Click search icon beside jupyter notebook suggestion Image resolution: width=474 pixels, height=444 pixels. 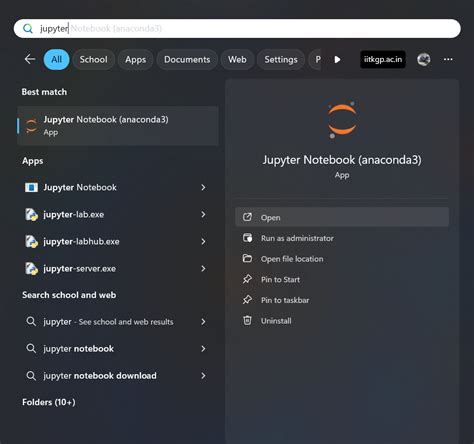tap(31, 349)
